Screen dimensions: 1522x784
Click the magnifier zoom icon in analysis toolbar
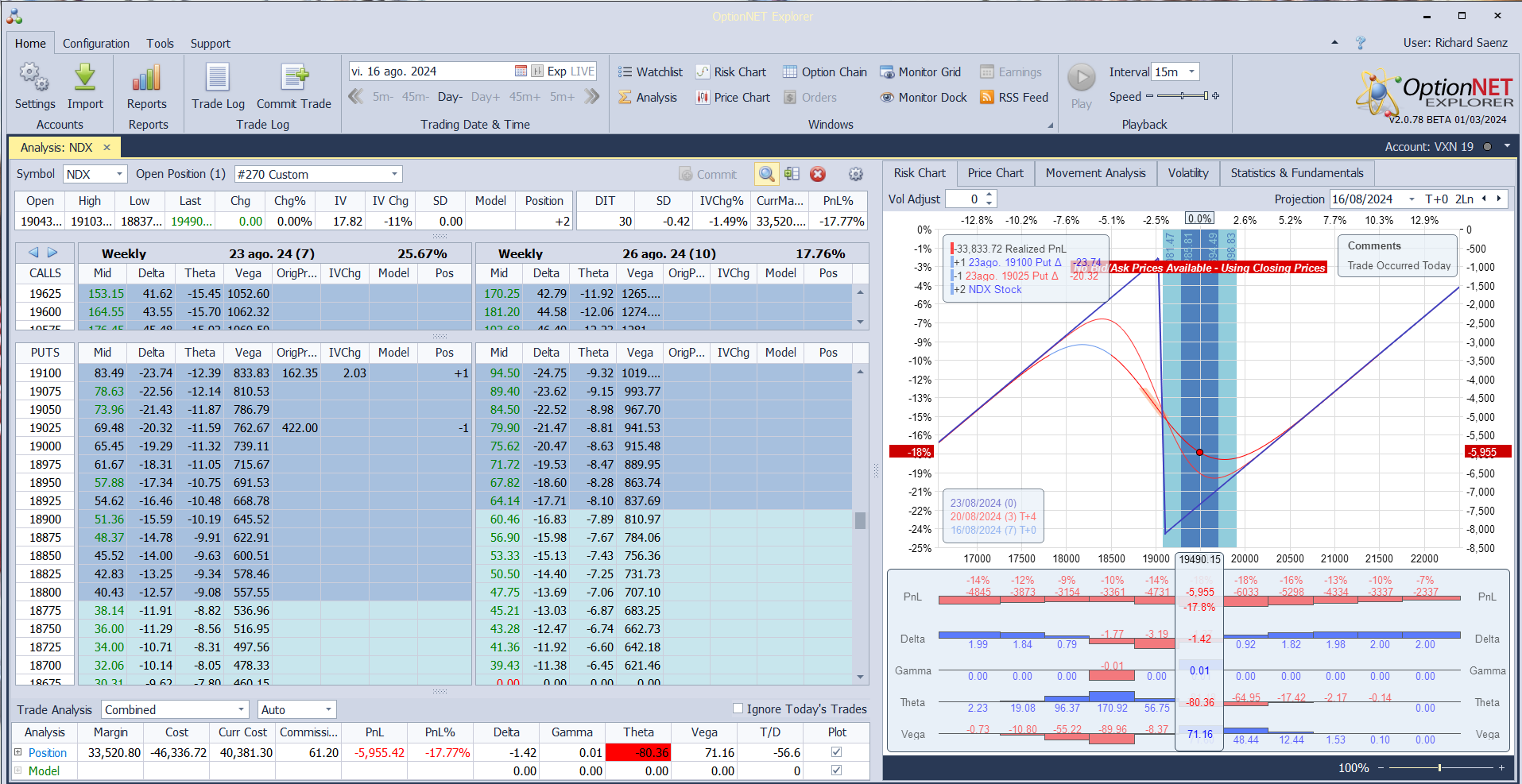click(766, 174)
